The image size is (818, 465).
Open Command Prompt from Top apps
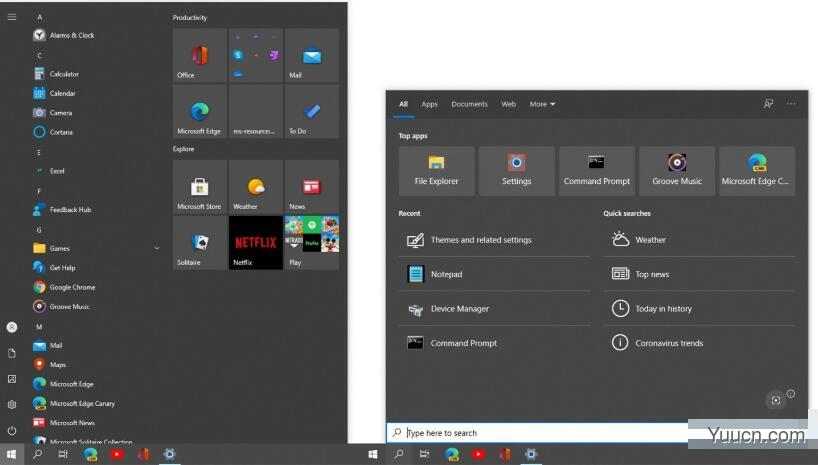[597, 171]
